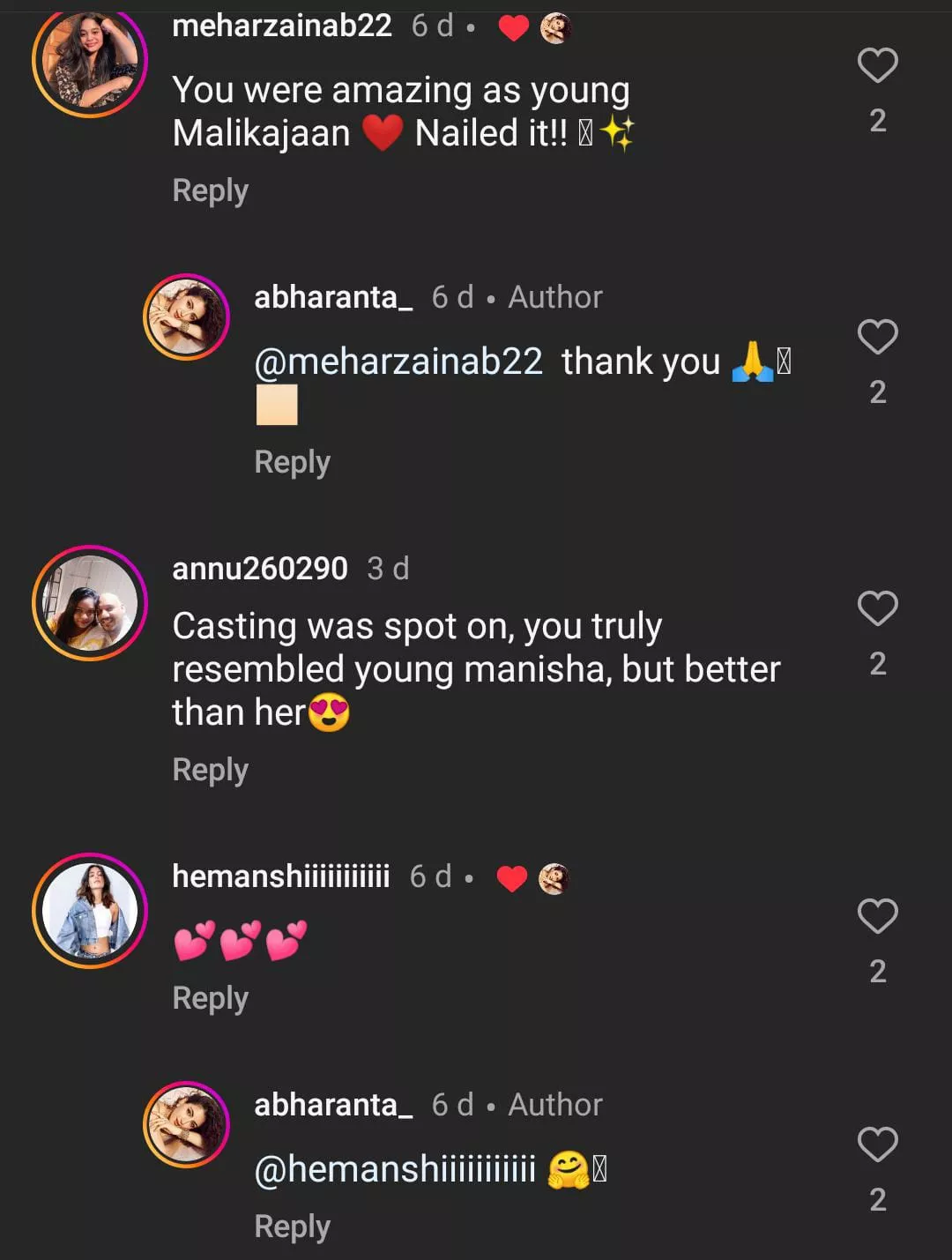952x1260 pixels.
Task: Open the @meharzainab22 mention link
Action: (x=398, y=362)
